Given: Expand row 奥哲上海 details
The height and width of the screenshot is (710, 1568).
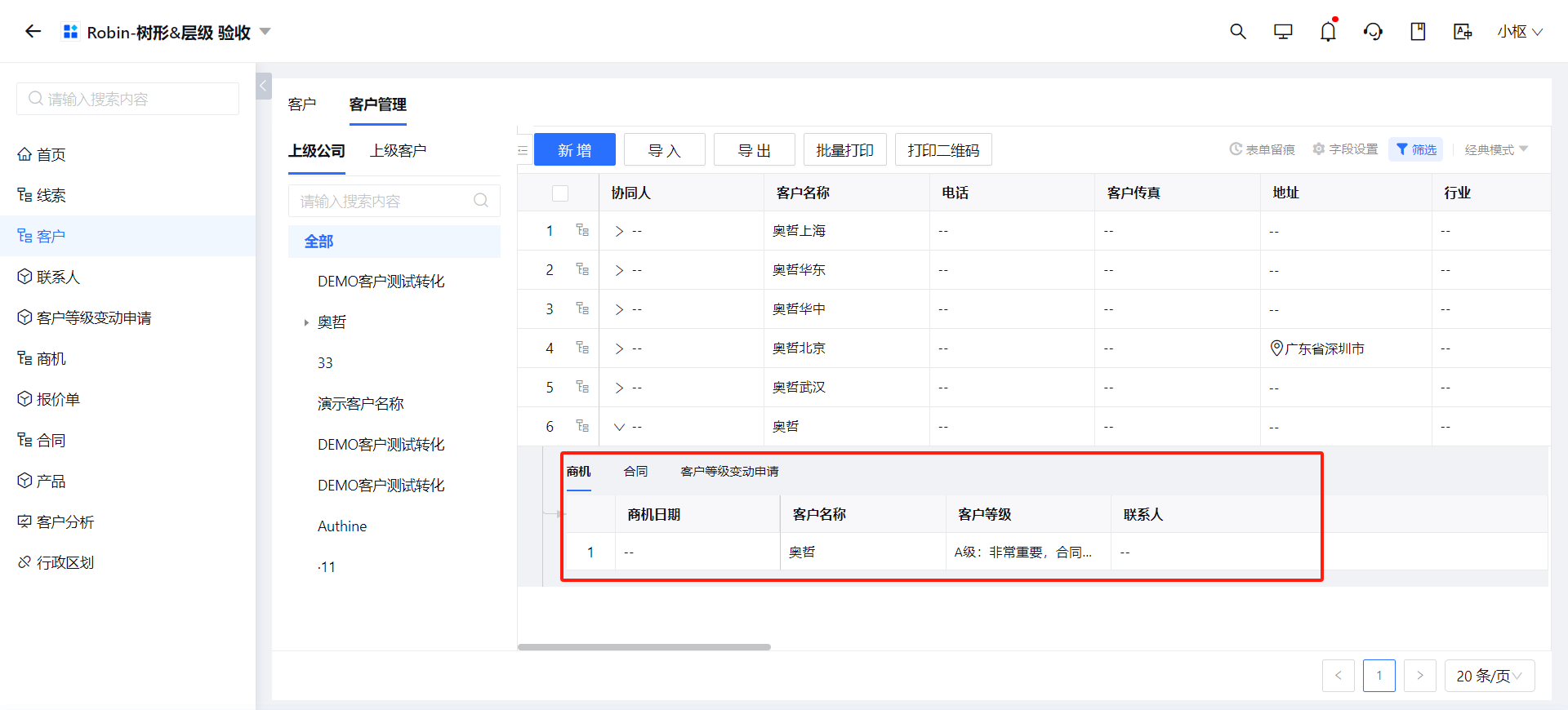Looking at the screenshot, I should (x=619, y=231).
